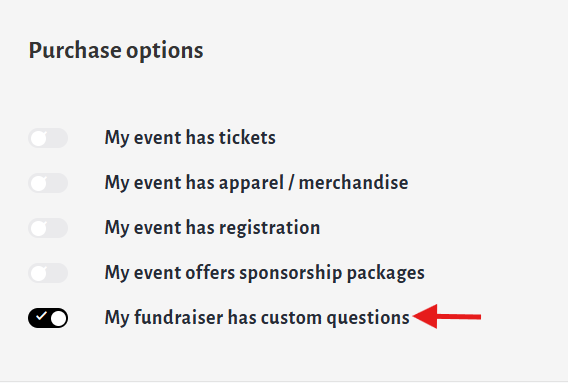568x383 pixels.
Task: Select the 'My event has tickets' label
Action: pyautogui.click(x=190, y=138)
